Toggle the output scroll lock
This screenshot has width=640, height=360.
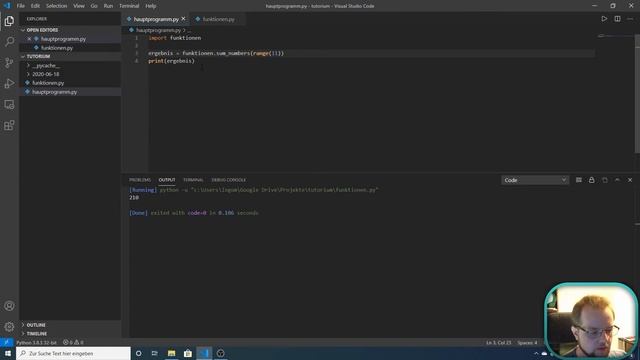tap(591, 180)
